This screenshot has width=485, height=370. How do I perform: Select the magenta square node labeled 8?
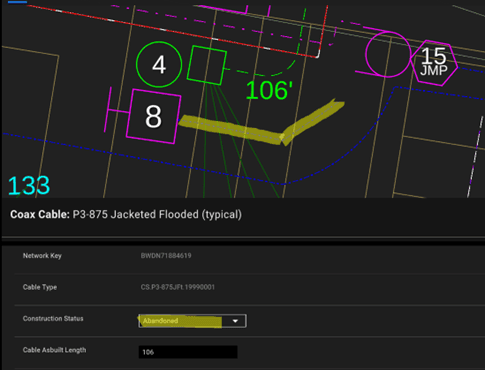coord(154,117)
